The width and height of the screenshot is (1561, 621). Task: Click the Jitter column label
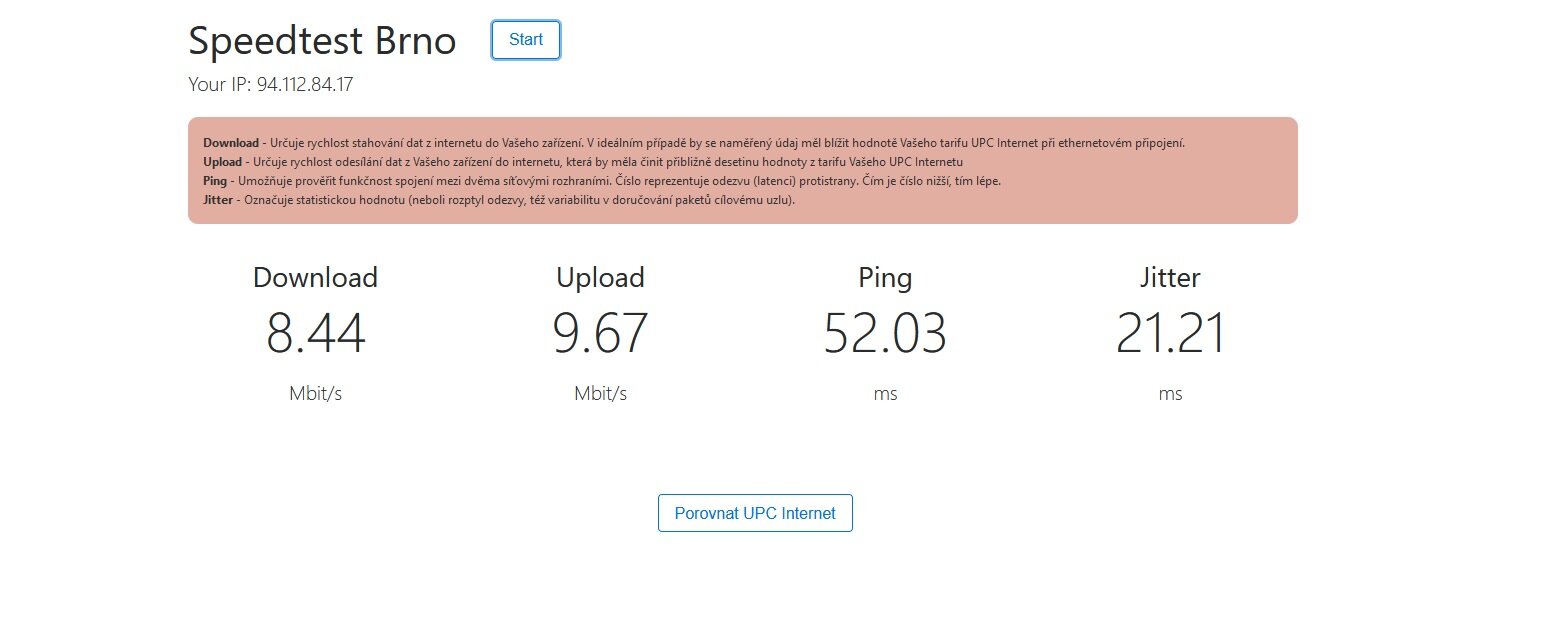pyautogui.click(x=1170, y=277)
